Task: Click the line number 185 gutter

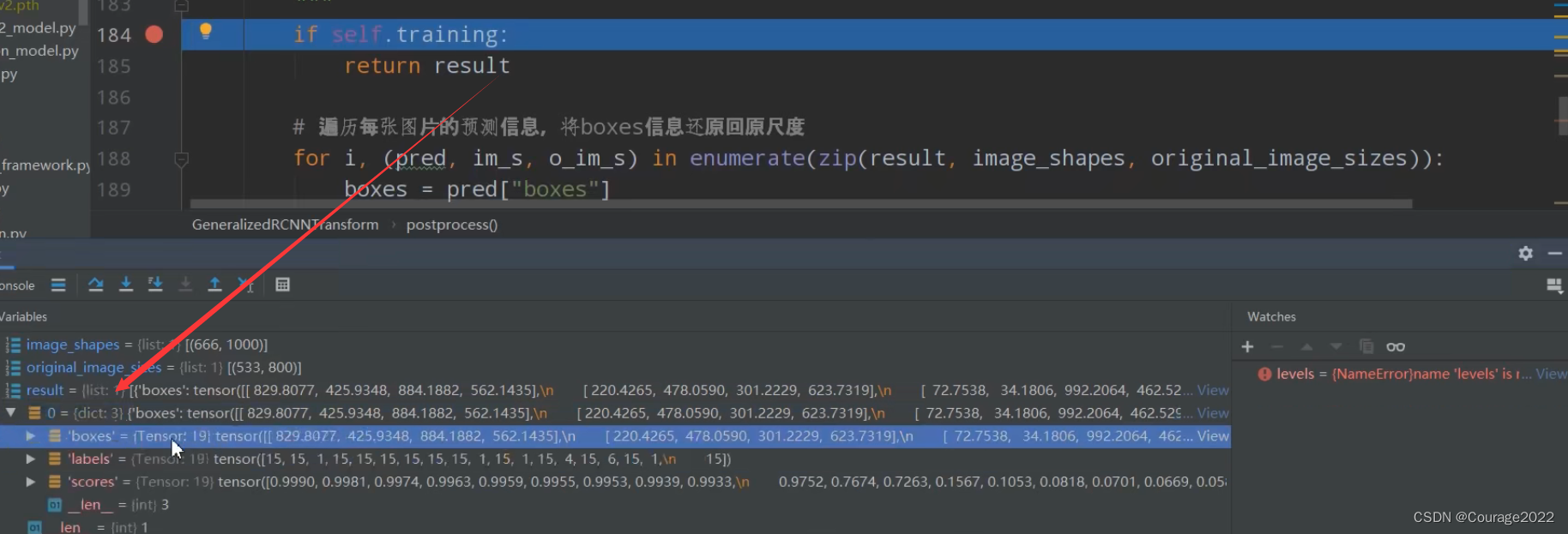Action: [114, 66]
